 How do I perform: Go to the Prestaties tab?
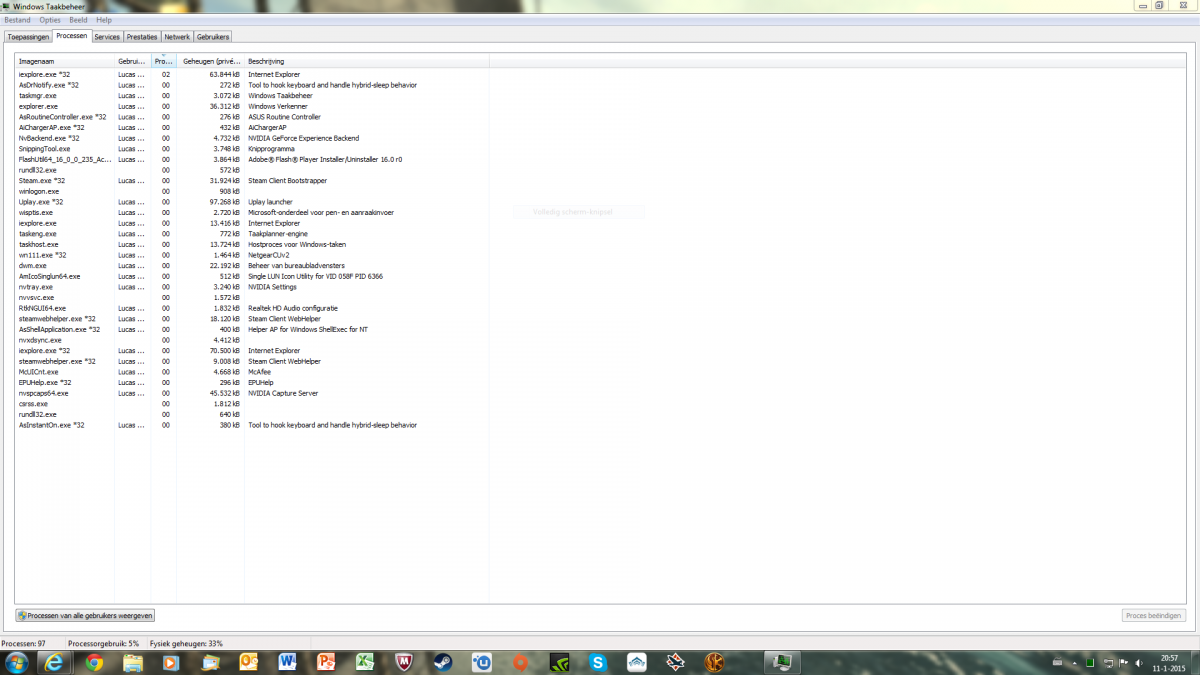click(142, 37)
